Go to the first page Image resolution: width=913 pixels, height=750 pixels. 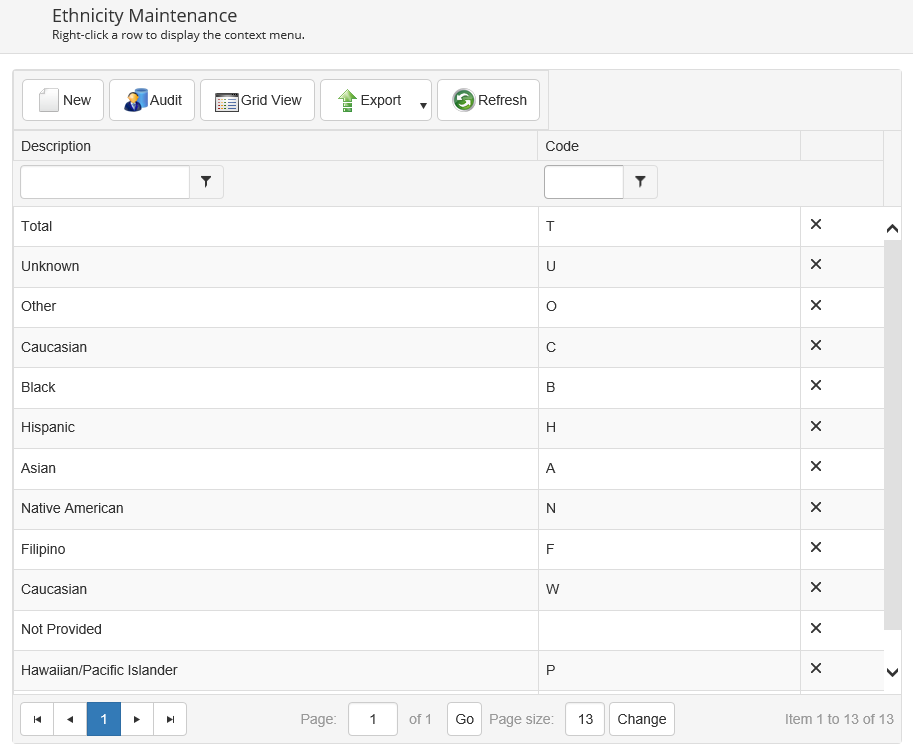(37, 719)
